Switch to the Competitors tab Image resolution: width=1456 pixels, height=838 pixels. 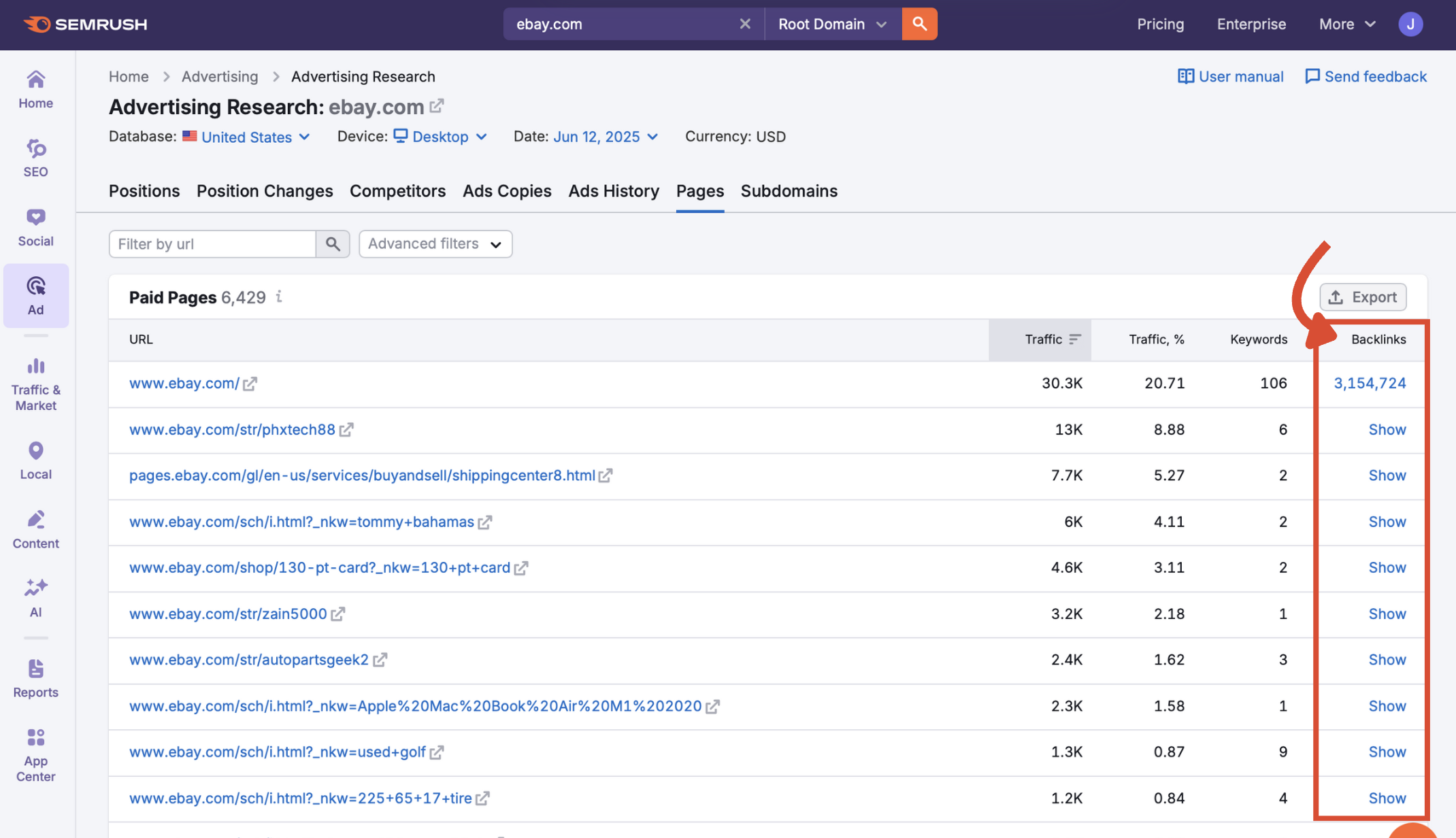(397, 191)
